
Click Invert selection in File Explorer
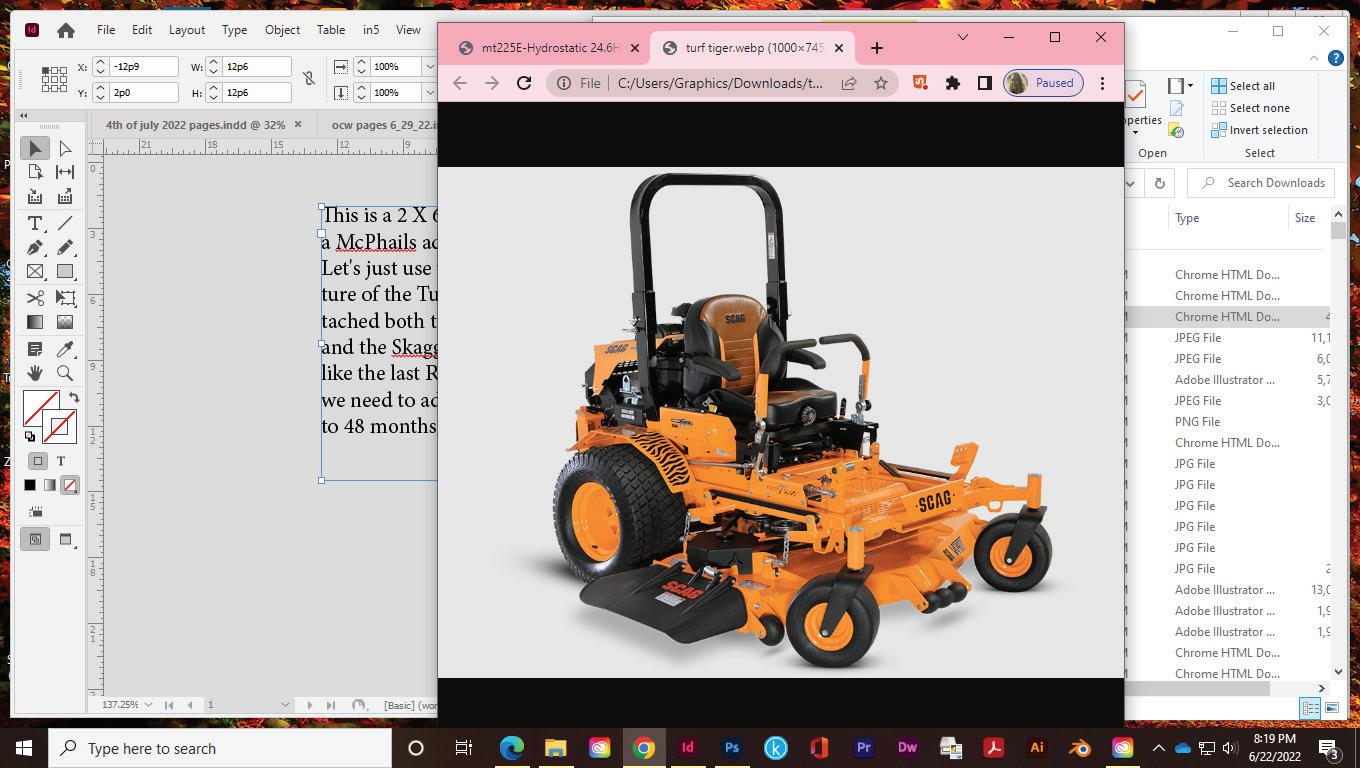pos(1258,130)
